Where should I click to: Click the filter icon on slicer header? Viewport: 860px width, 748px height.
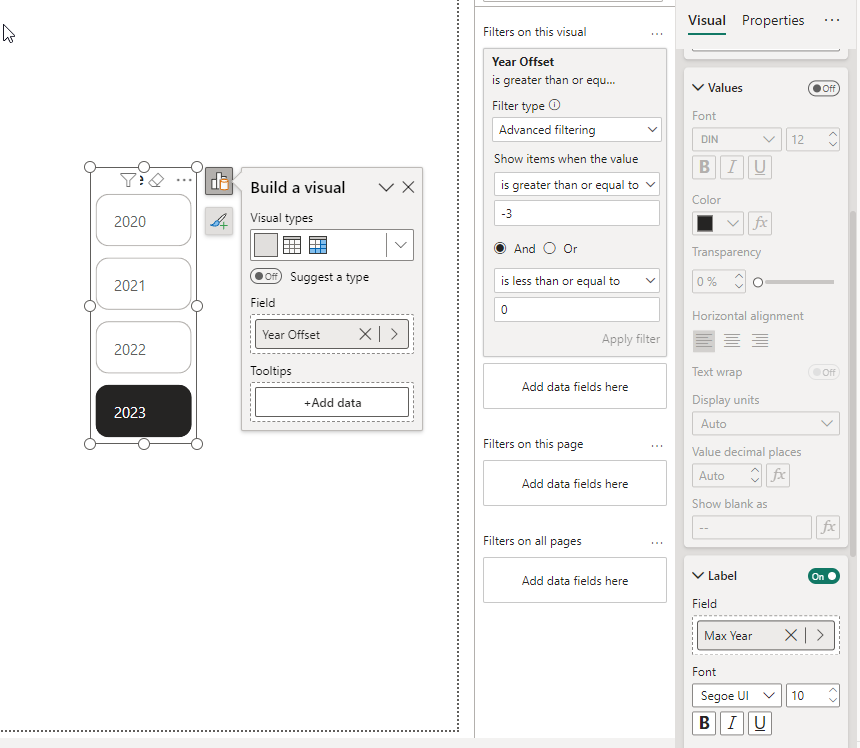[x=128, y=180]
